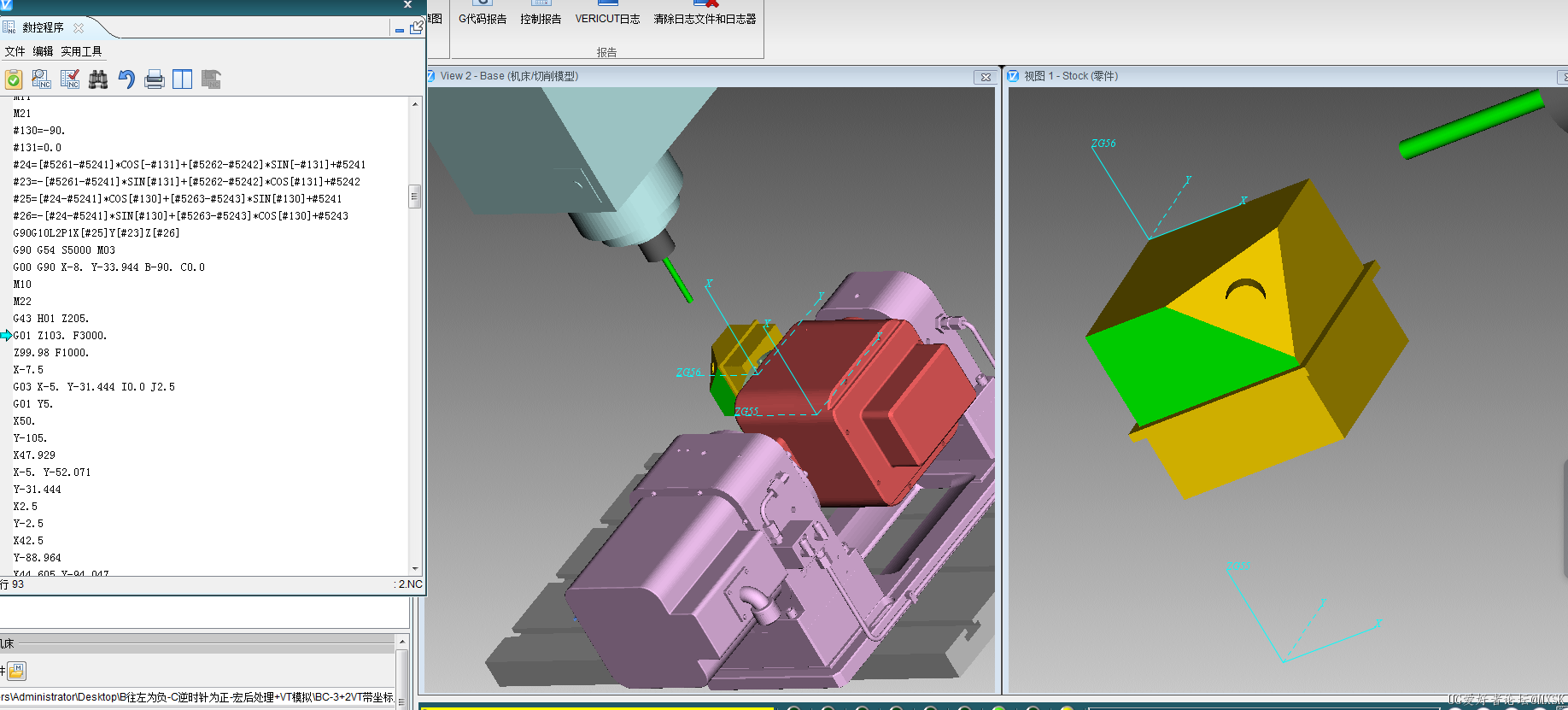This screenshot has height=710, width=1568.
Task: Click the VERICUT V icon in the View 2 title
Action: point(431,76)
